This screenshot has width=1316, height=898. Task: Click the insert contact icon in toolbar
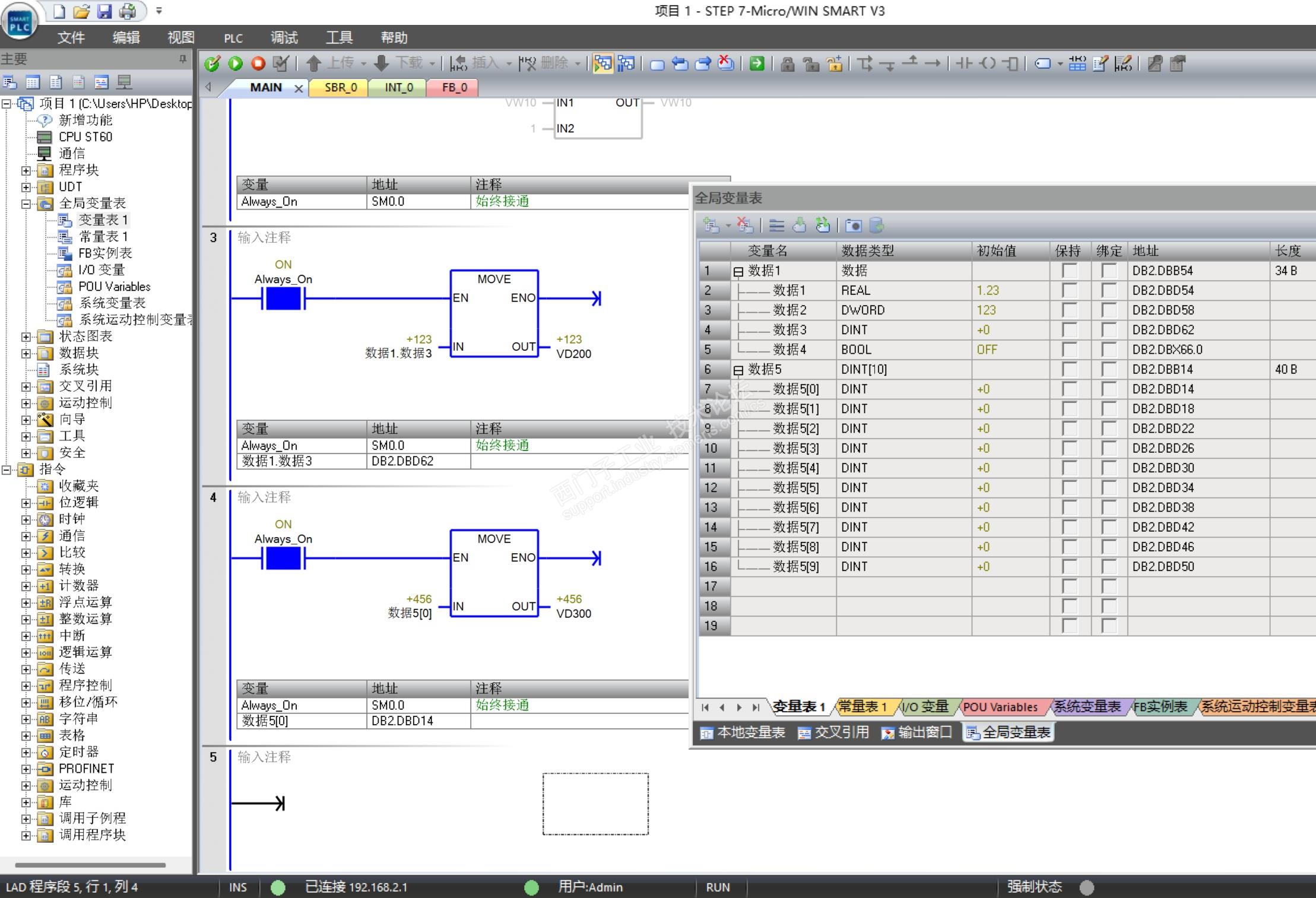coord(964,64)
